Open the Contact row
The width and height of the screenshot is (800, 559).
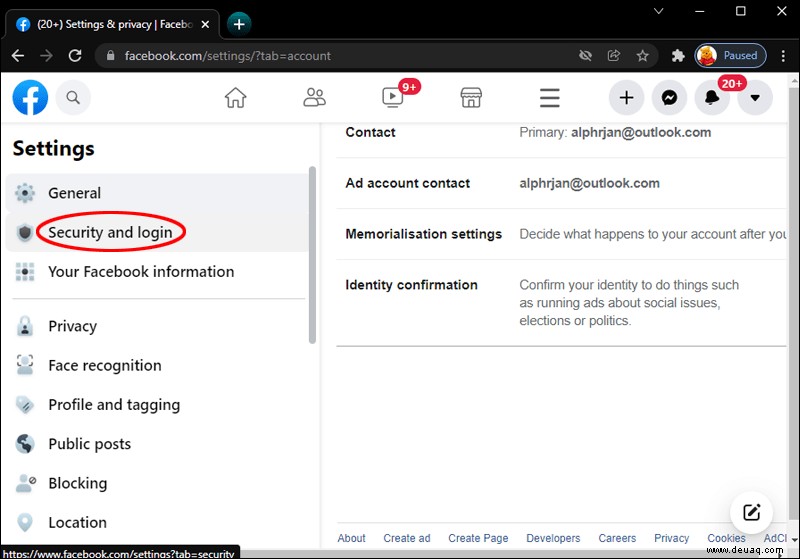click(x=561, y=133)
